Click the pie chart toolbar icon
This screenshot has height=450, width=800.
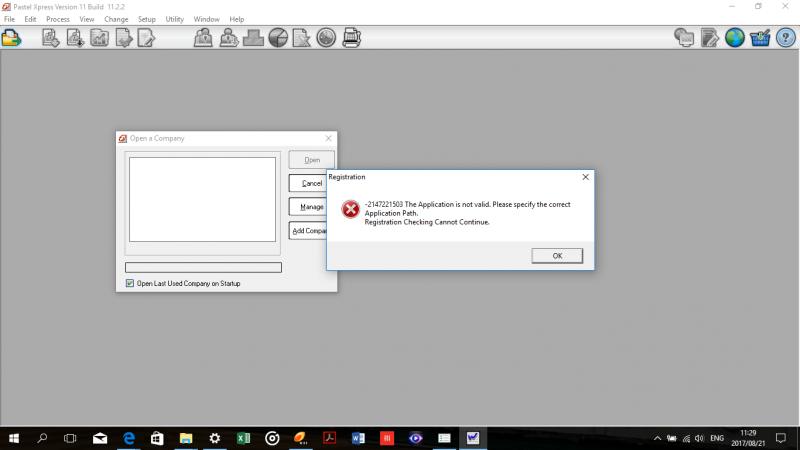point(278,38)
